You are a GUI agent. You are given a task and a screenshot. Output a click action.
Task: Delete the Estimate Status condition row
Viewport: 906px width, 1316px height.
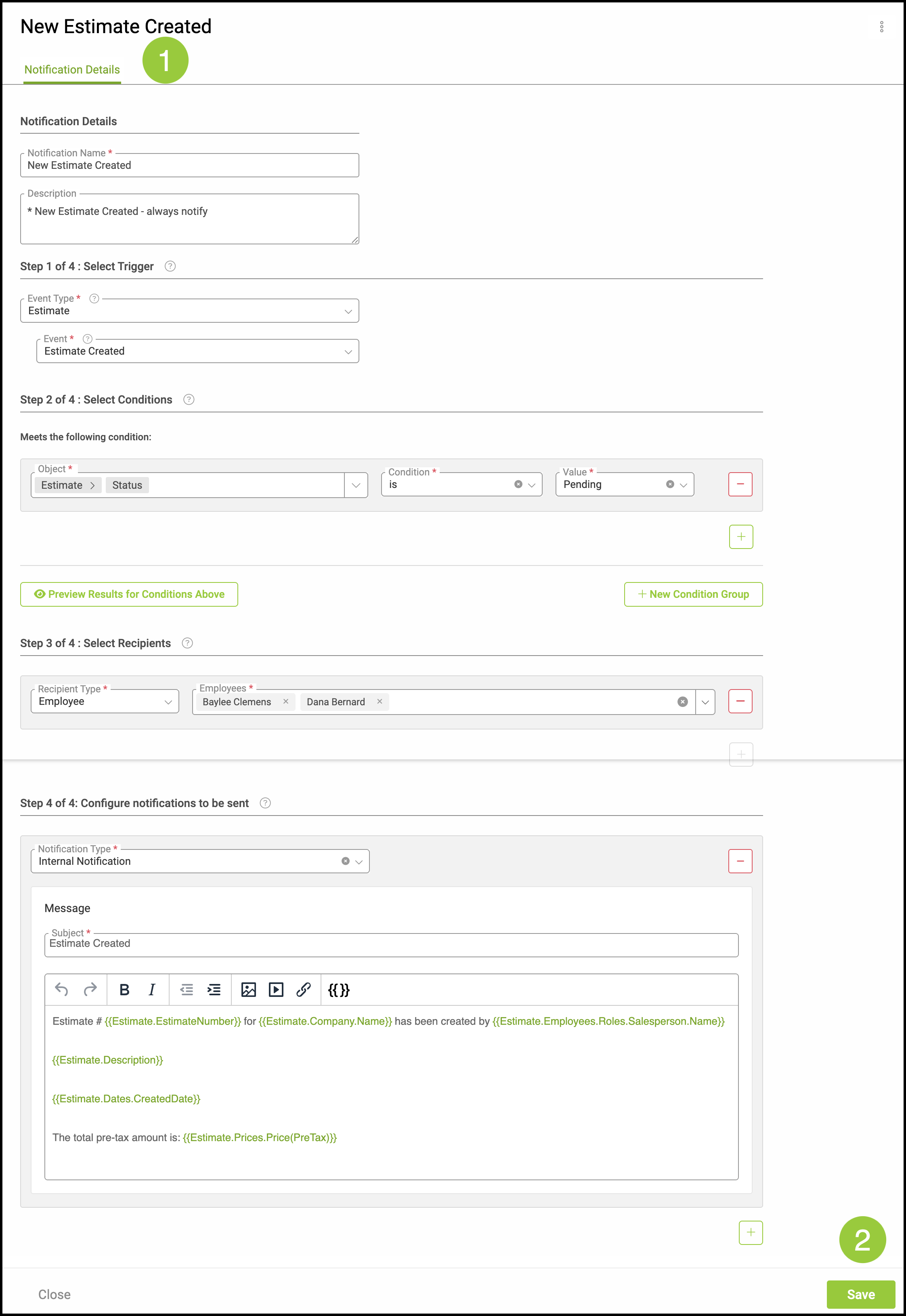tap(740, 484)
